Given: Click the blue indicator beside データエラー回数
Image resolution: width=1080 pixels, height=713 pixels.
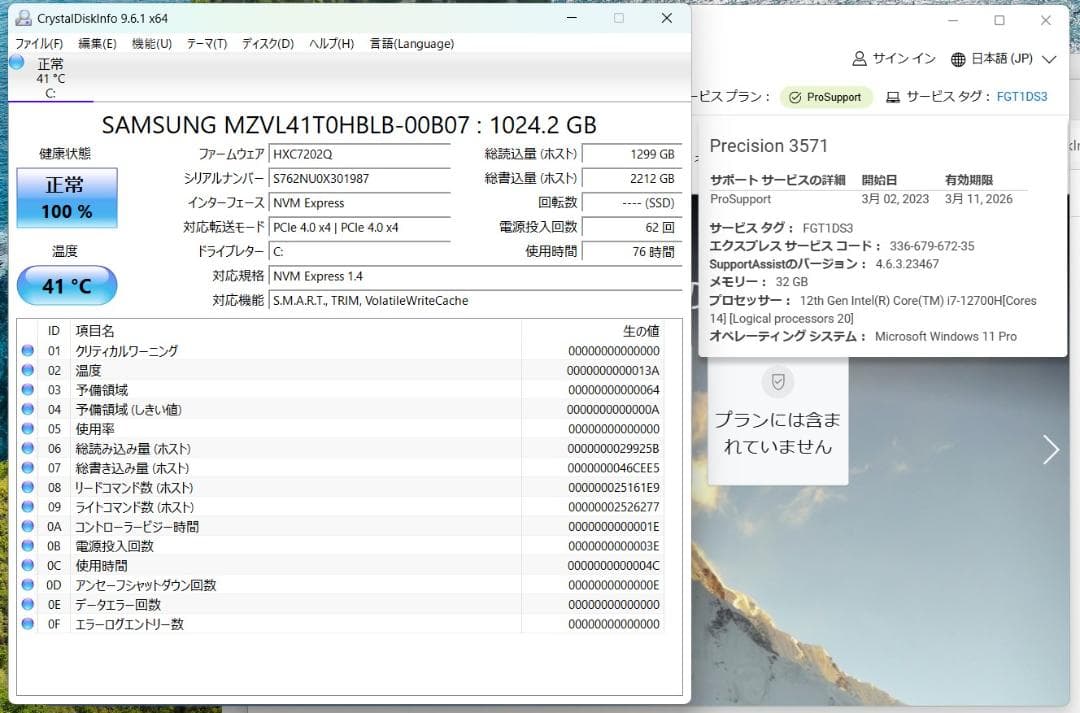Looking at the screenshot, I should tap(29, 604).
